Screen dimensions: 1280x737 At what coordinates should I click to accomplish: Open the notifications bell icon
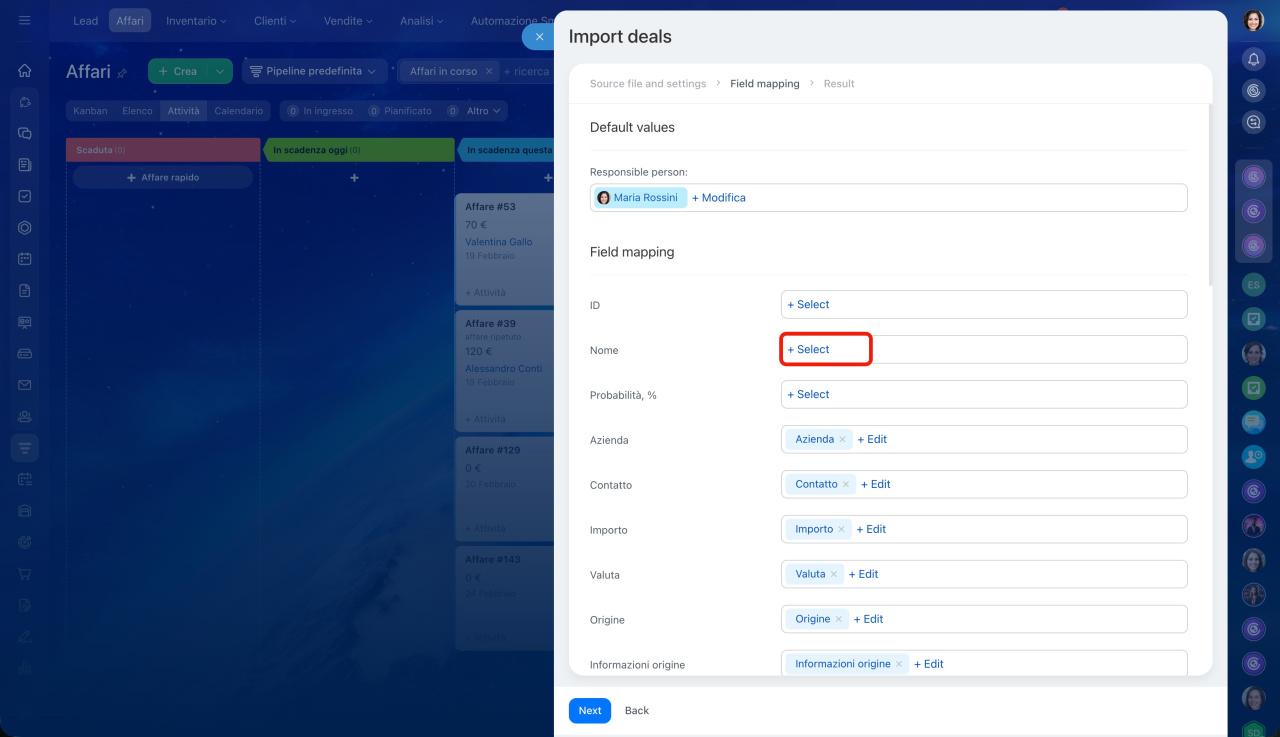tap(1253, 59)
